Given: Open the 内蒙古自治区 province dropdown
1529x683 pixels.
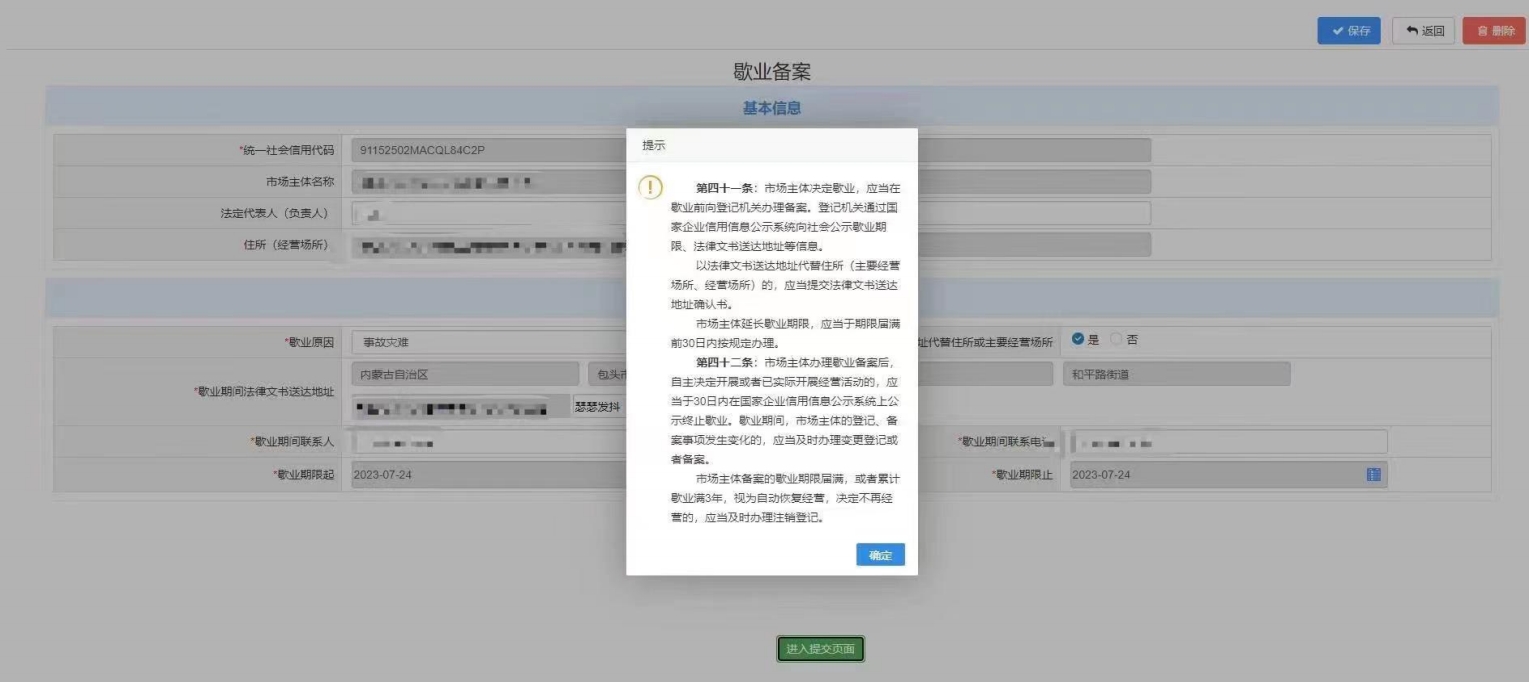Looking at the screenshot, I should click(x=465, y=374).
